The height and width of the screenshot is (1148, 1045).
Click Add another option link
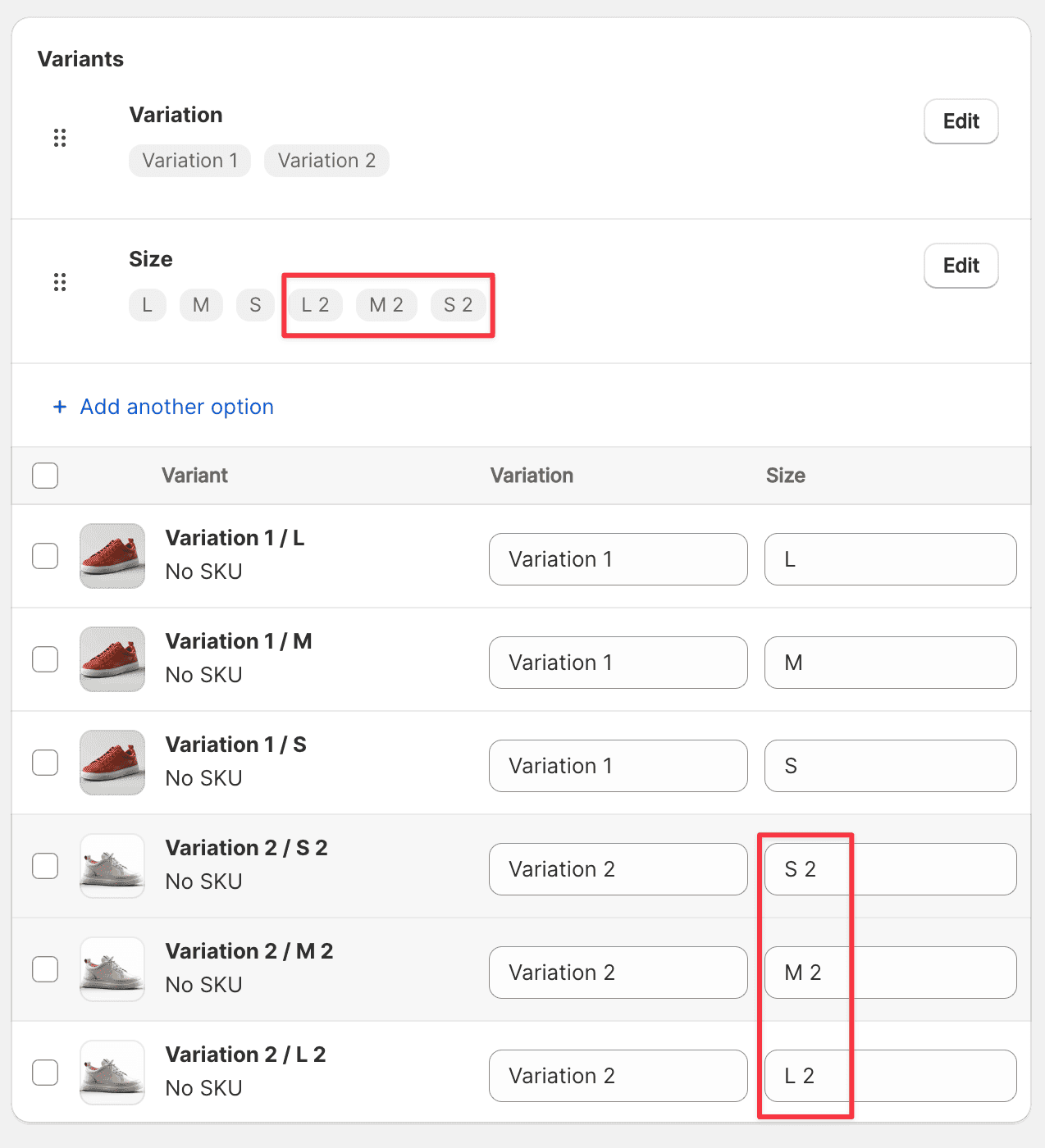click(176, 407)
